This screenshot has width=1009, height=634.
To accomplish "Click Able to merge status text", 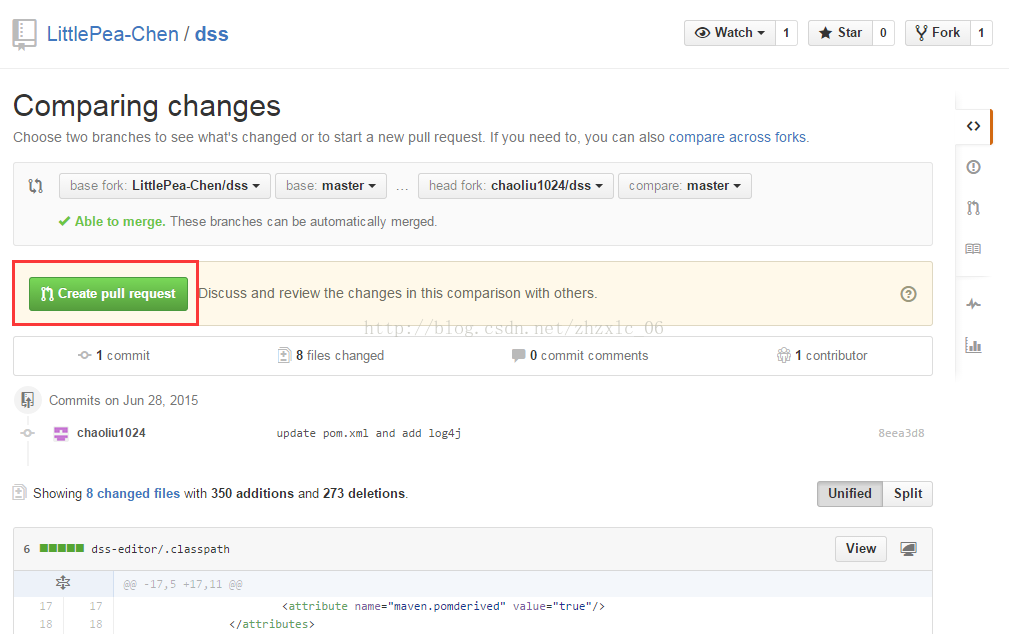I will click(120, 221).
